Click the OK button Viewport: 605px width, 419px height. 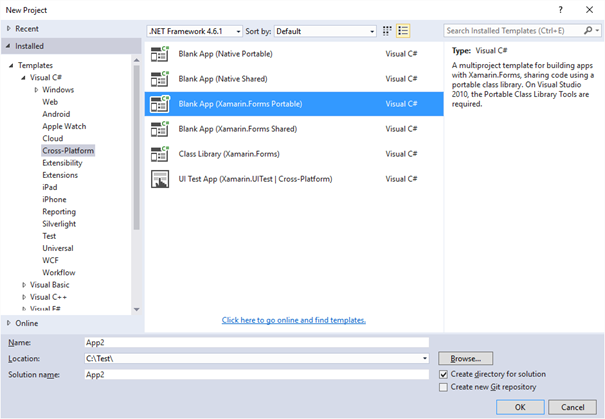[520, 407]
